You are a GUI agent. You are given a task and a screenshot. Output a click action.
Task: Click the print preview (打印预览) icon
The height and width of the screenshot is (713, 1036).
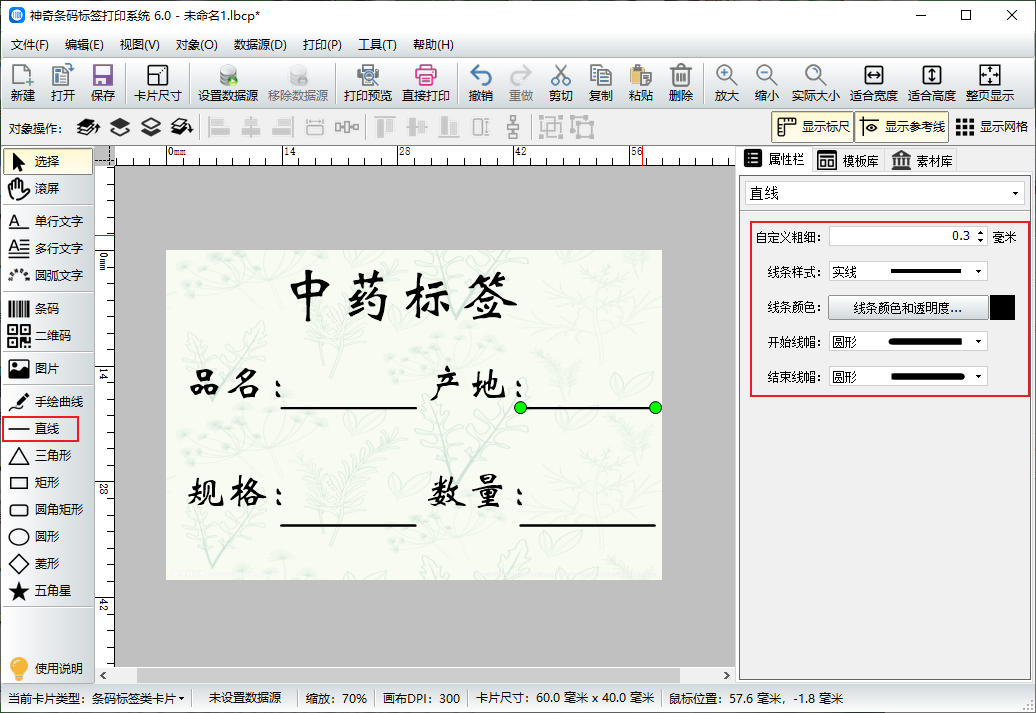367,83
